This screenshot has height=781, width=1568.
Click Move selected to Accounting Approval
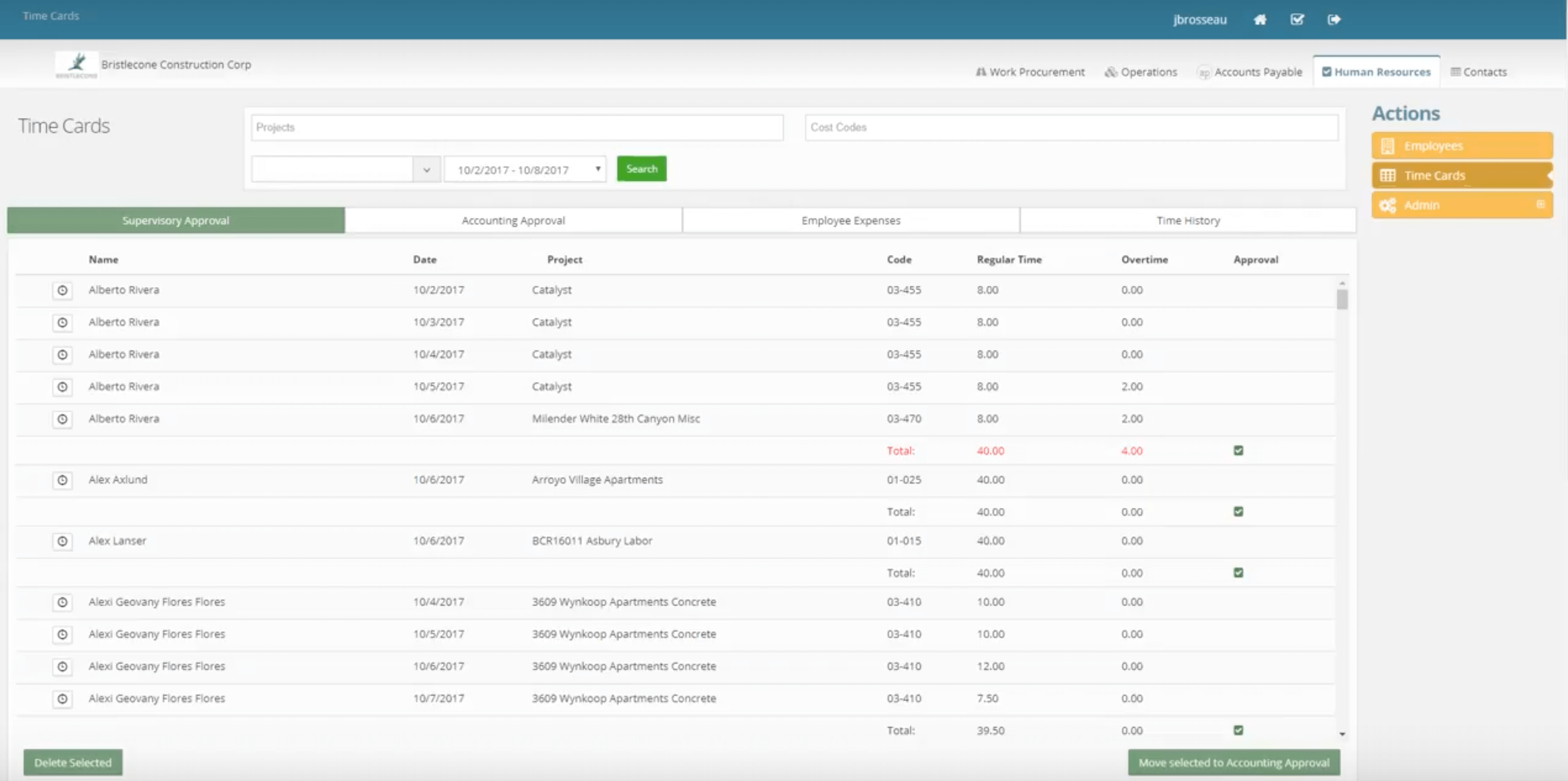pyautogui.click(x=1233, y=762)
